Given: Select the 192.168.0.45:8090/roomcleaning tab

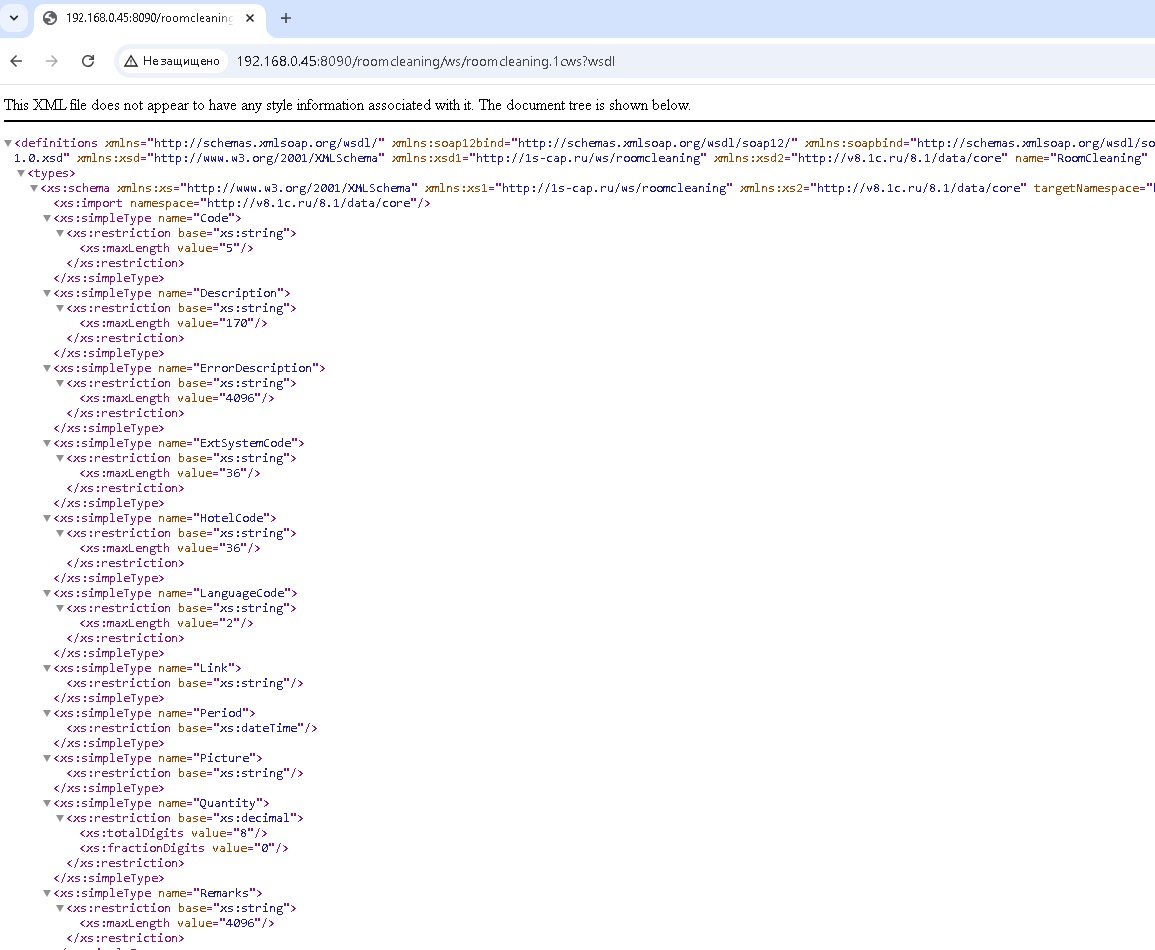Looking at the screenshot, I should 148,18.
